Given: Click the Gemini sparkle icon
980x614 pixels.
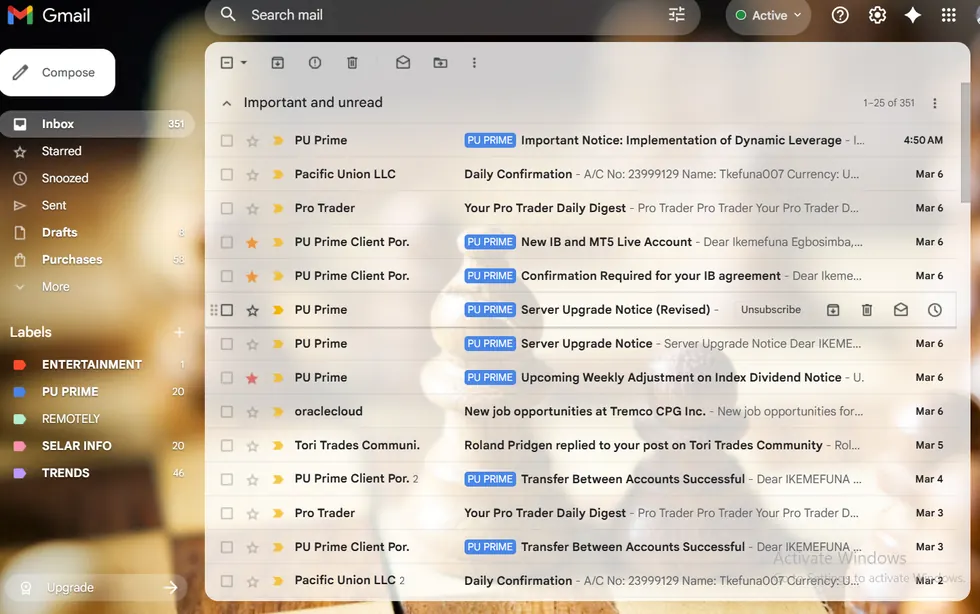Looking at the screenshot, I should point(913,15).
